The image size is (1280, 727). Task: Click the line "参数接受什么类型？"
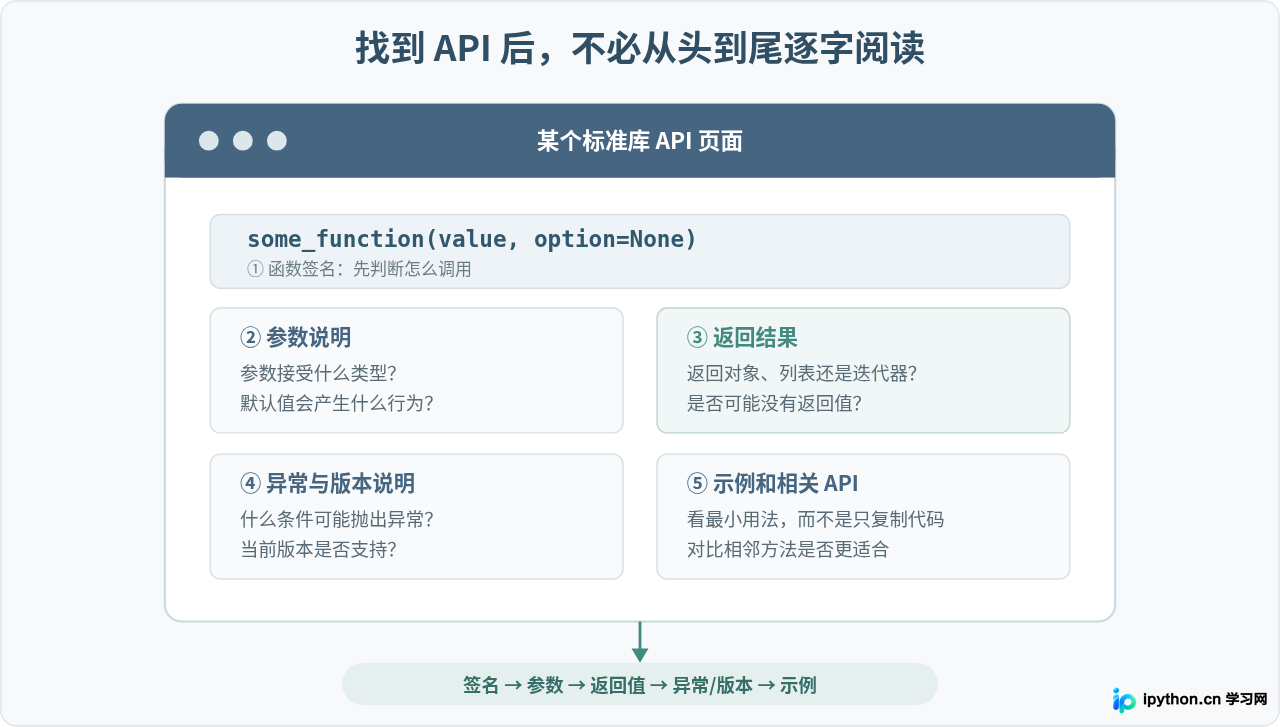[x=319, y=373]
